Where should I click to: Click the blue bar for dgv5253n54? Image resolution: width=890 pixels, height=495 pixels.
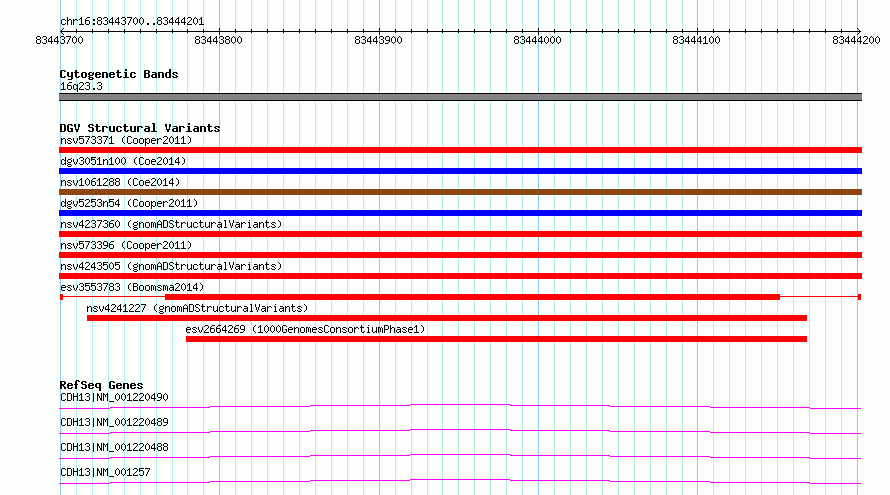[x=460, y=213]
